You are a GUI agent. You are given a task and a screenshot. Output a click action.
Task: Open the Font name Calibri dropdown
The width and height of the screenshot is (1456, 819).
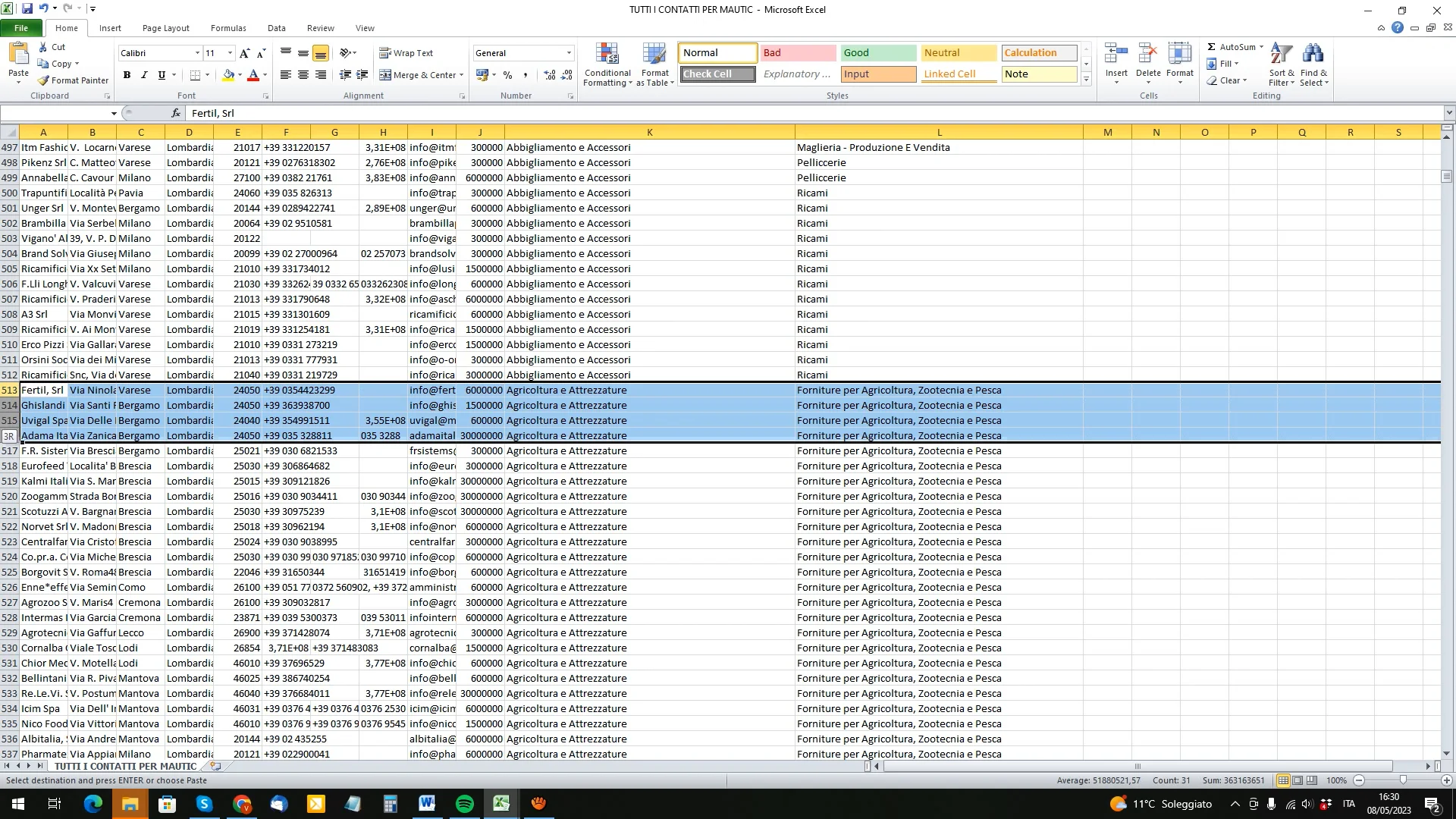197,53
